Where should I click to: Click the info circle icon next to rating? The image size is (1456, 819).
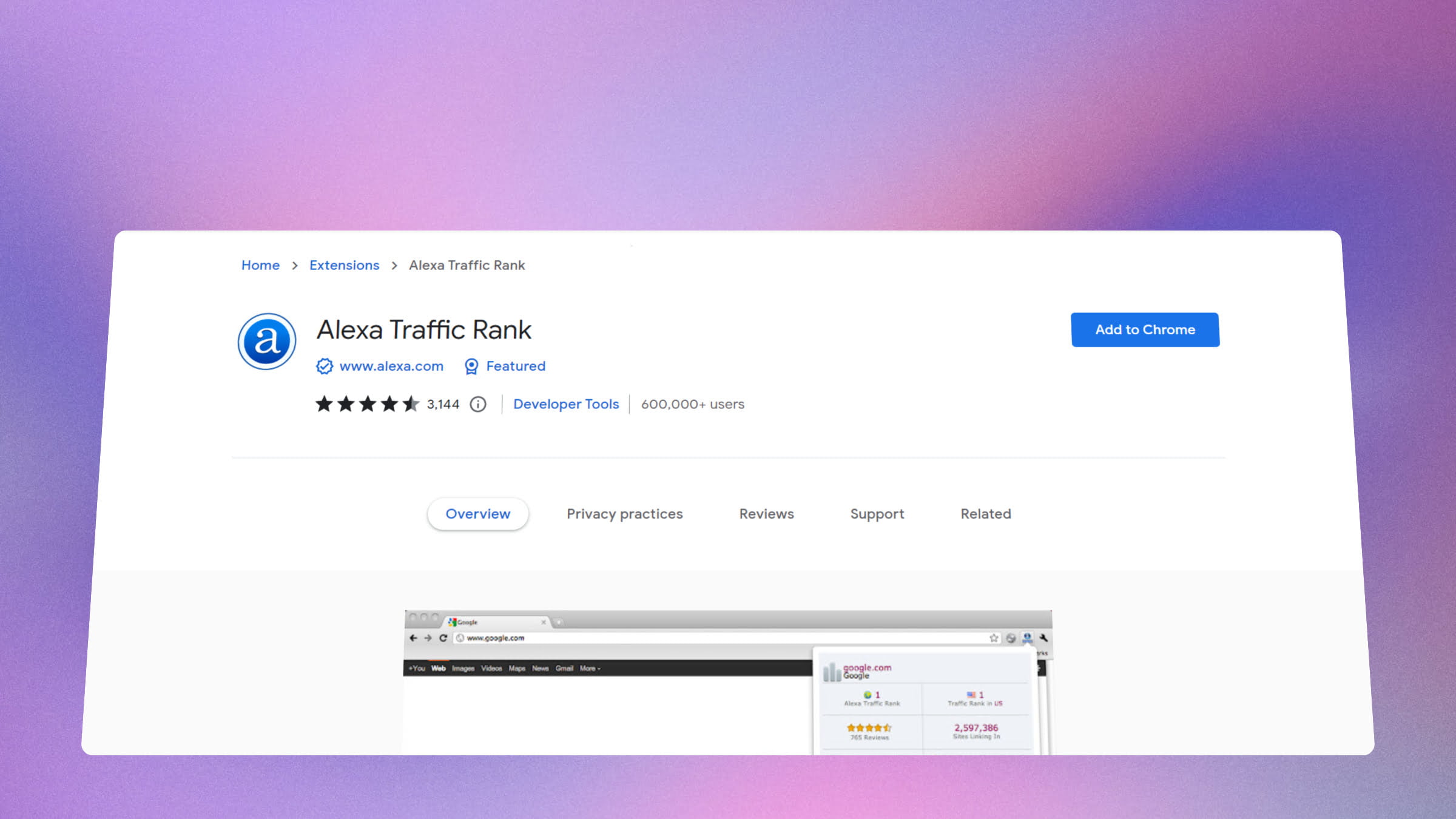tap(477, 403)
